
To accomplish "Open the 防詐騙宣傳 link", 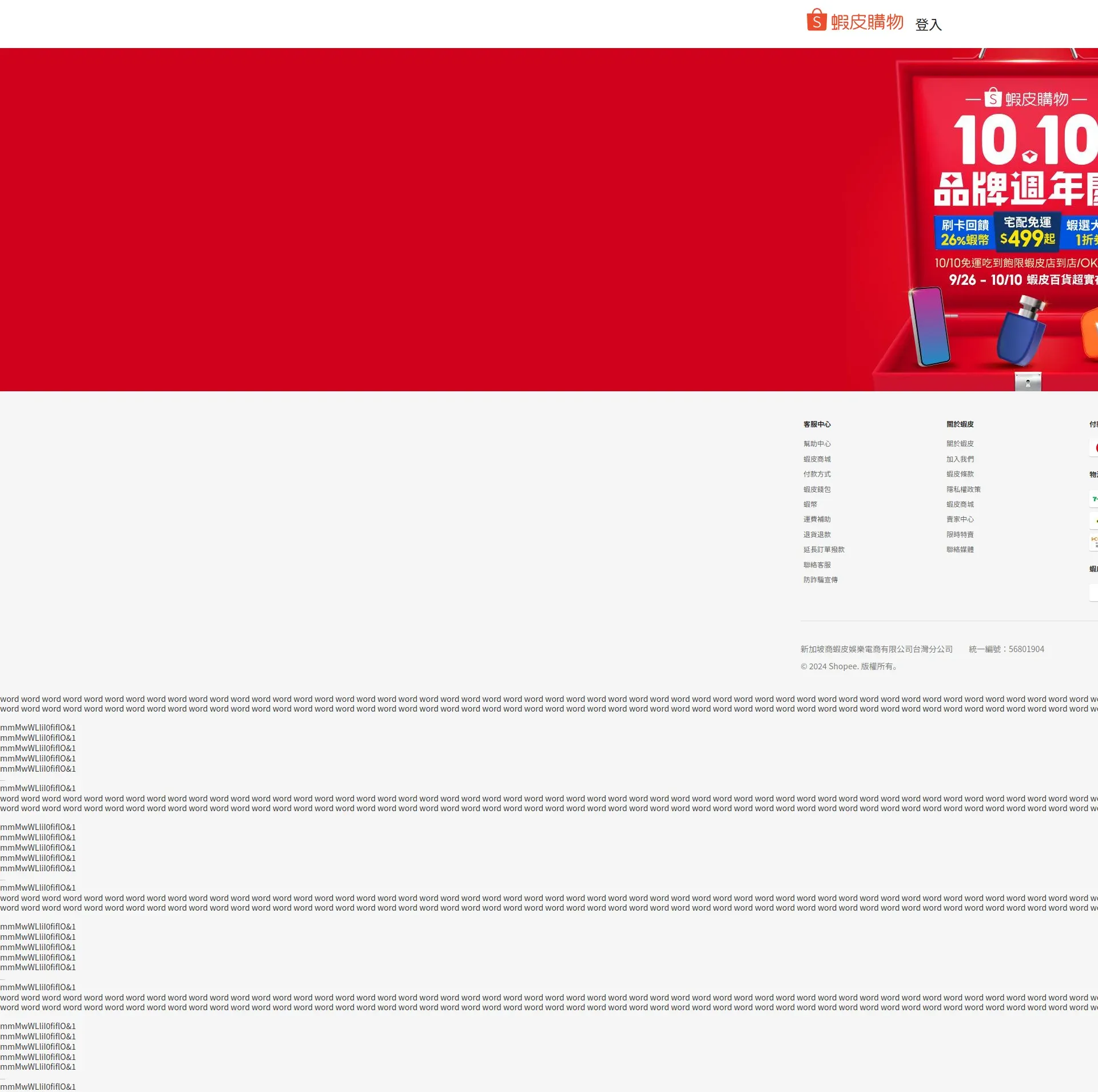I will click(x=820, y=580).
